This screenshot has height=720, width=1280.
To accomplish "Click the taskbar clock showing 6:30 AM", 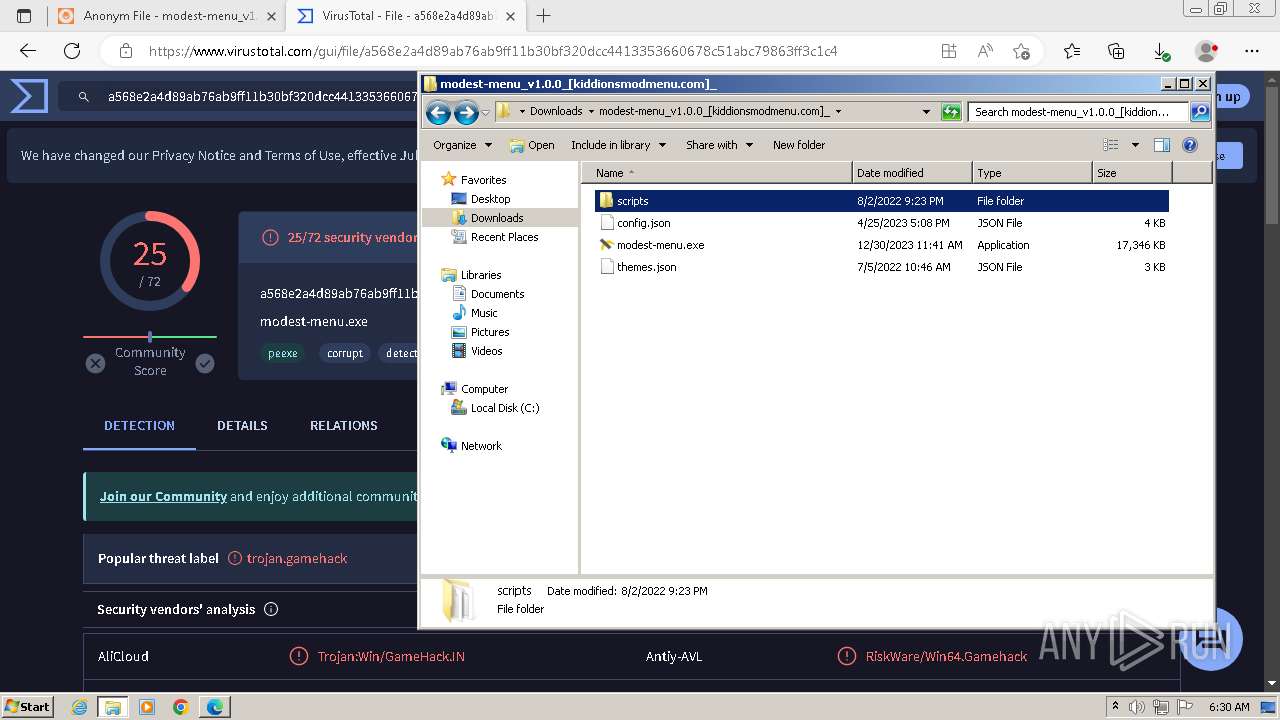I will (1229, 707).
